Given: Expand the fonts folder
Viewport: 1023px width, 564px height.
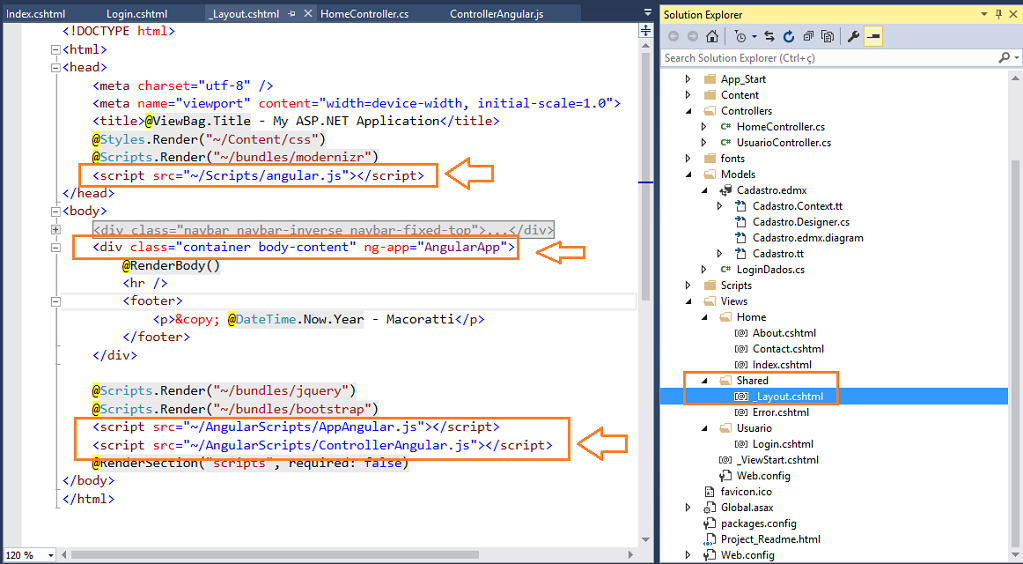Looking at the screenshot, I should pos(688,158).
